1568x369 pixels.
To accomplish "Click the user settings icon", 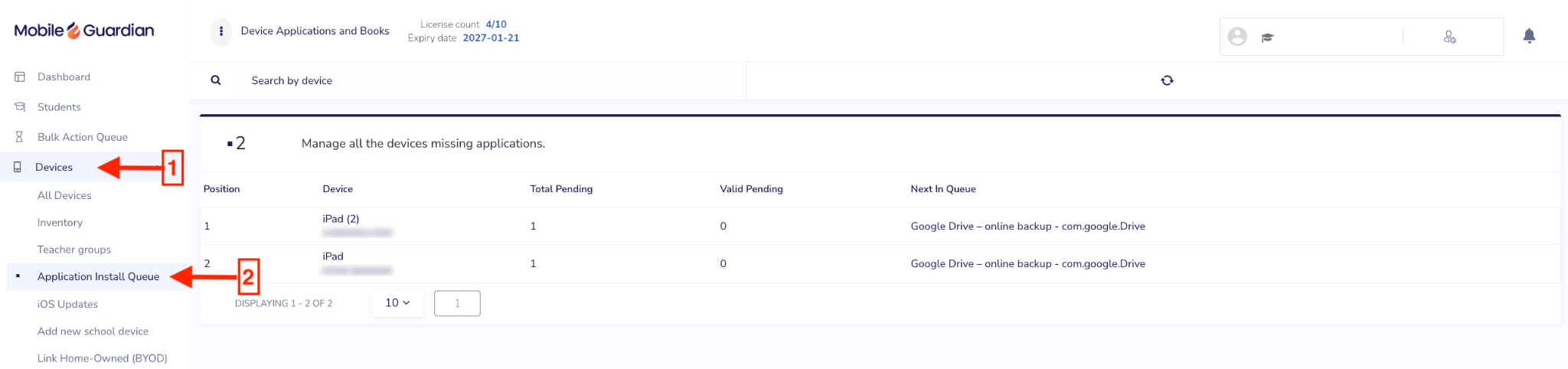I will (1449, 37).
